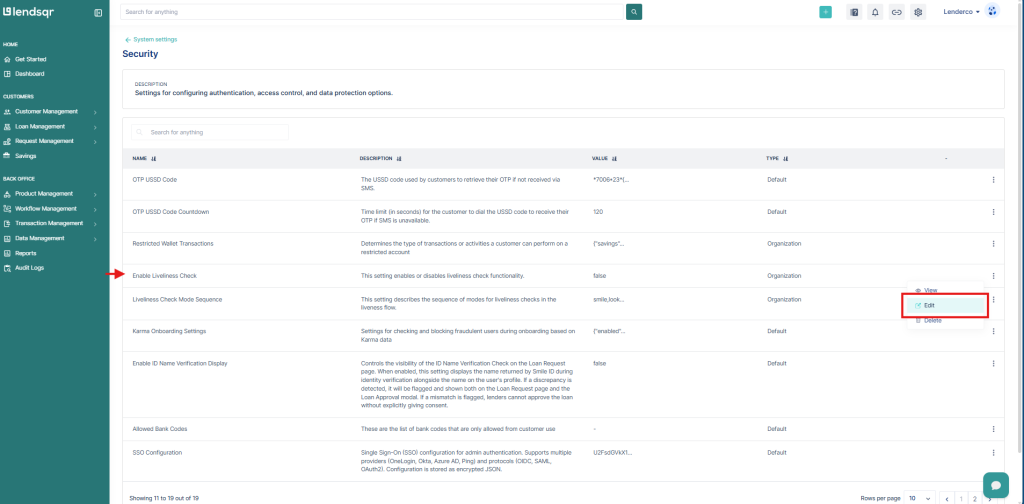Open three-dot menu for OTP USSD Code
Image resolution: width=1024 pixels, height=504 pixels.
point(993,180)
